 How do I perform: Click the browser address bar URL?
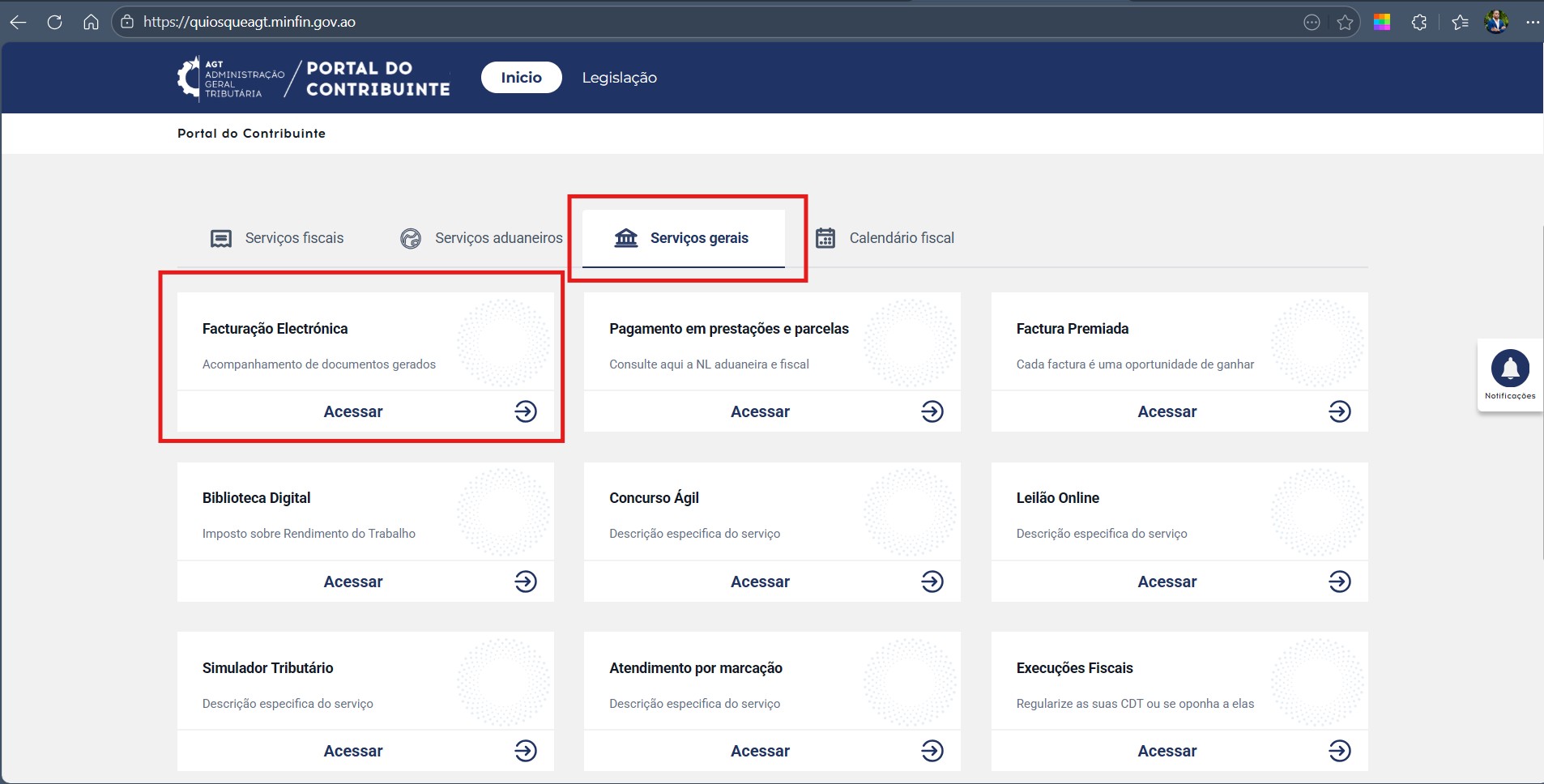[x=250, y=22]
